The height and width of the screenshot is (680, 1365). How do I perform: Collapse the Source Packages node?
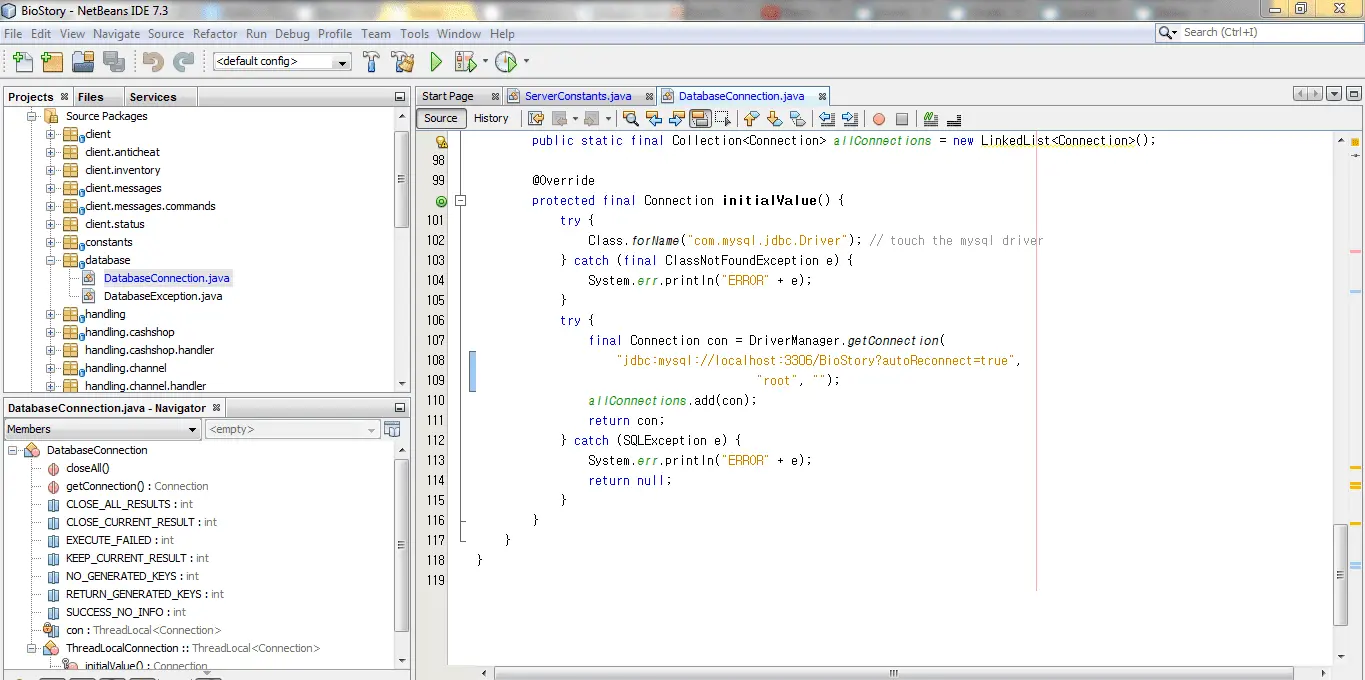(31, 116)
